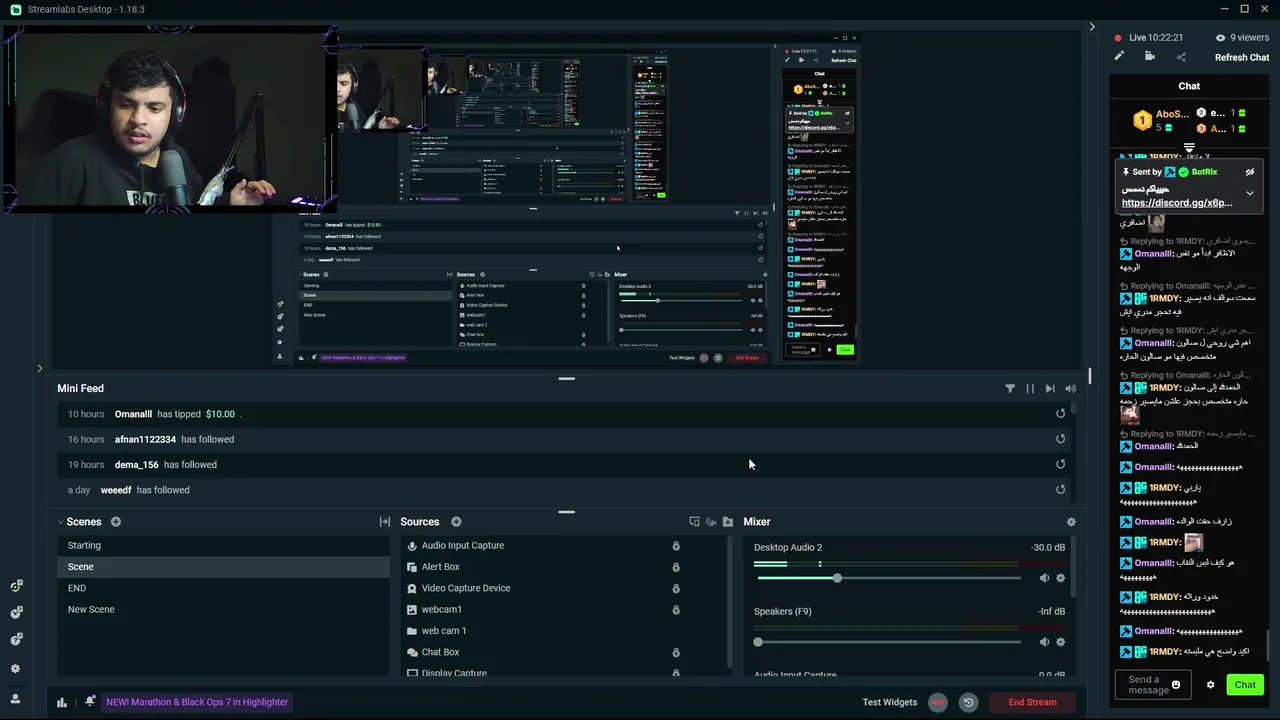The width and height of the screenshot is (1280, 720).
Task: Start recording with the REC button
Action: point(938,702)
